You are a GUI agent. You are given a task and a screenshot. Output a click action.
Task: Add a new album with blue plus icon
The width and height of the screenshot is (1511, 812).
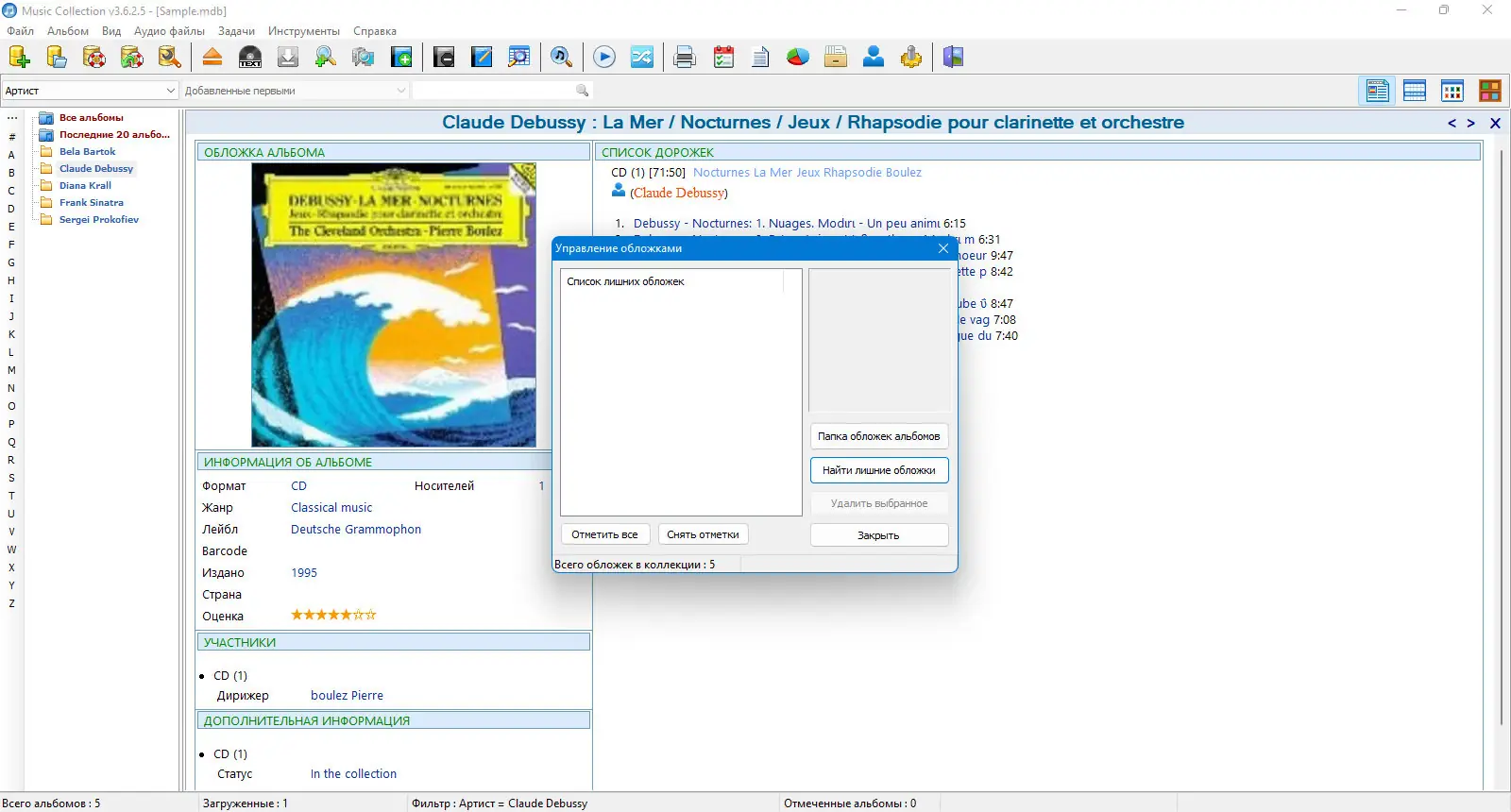[401, 58]
